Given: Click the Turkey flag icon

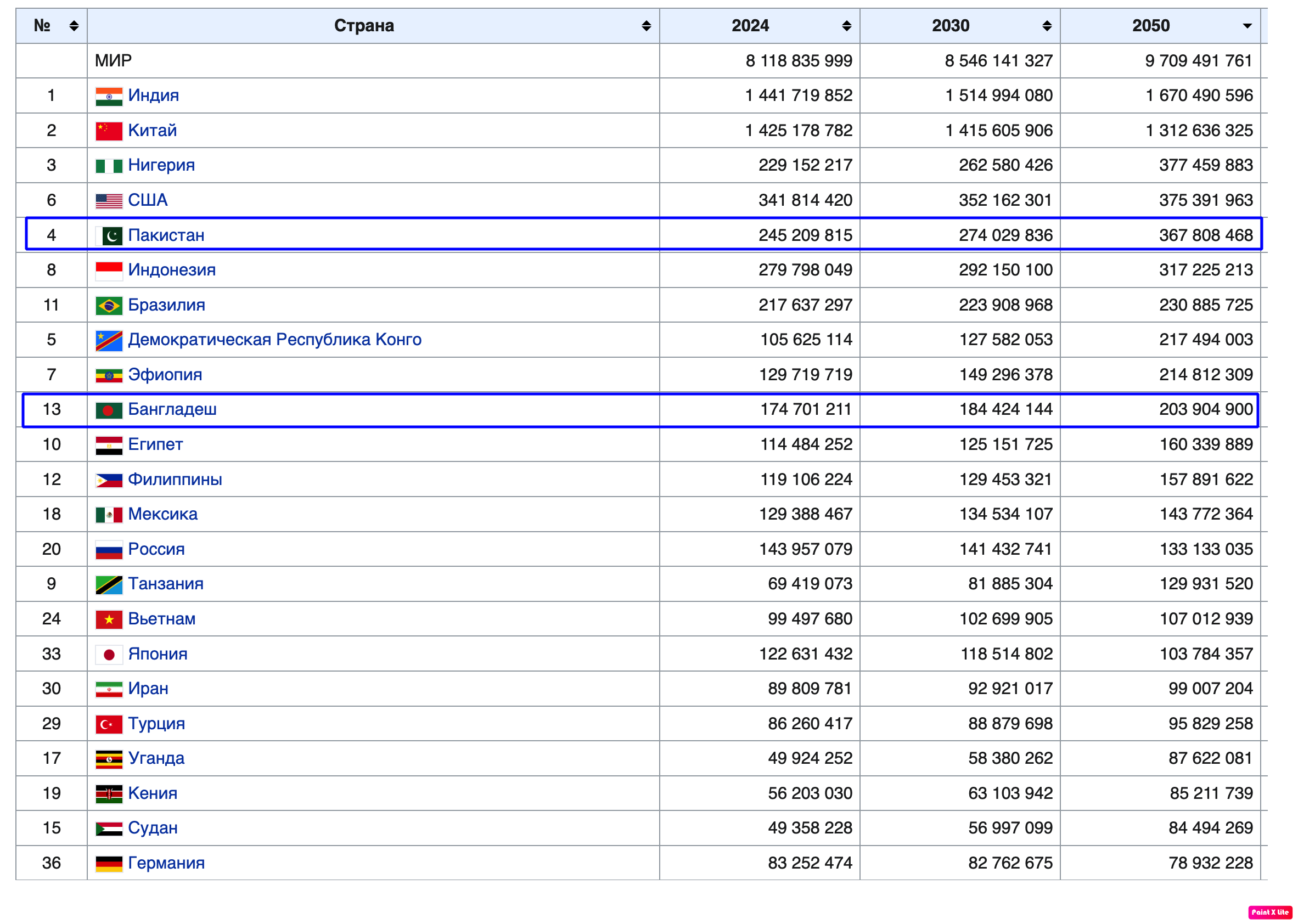Looking at the screenshot, I should point(109,724).
